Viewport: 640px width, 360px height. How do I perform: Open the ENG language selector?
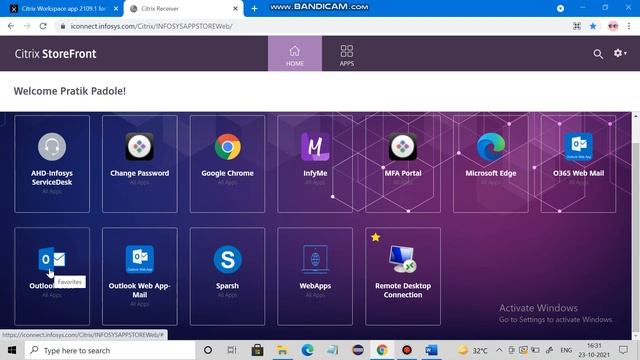[x=566, y=350]
